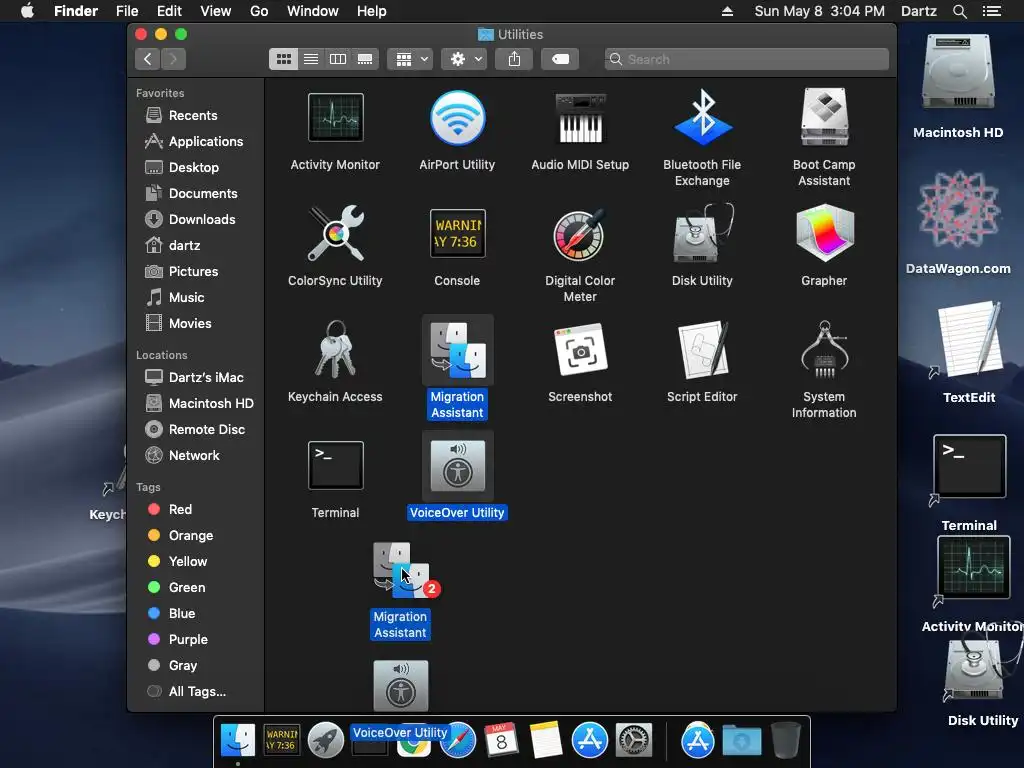Image resolution: width=1024 pixels, height=768 pixels.
Task: Open Launchpad rocket in the Dock
Action: tap(325, 740)
